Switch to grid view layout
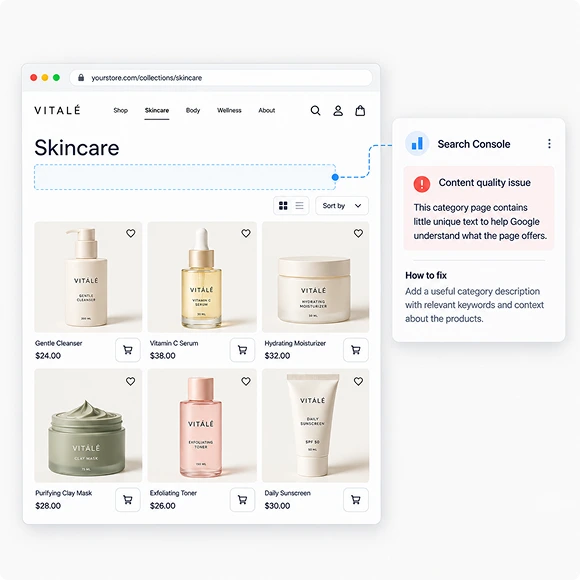This screenshot has width=580, height=580. tap(283, 206)
